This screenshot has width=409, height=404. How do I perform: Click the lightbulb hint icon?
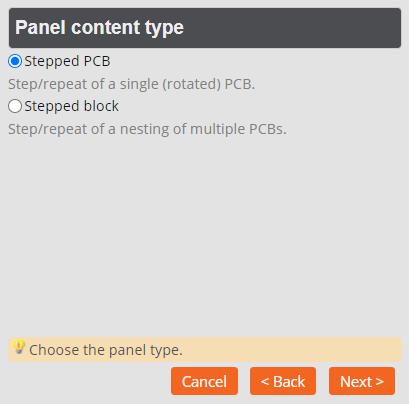[x=19, y=347]
